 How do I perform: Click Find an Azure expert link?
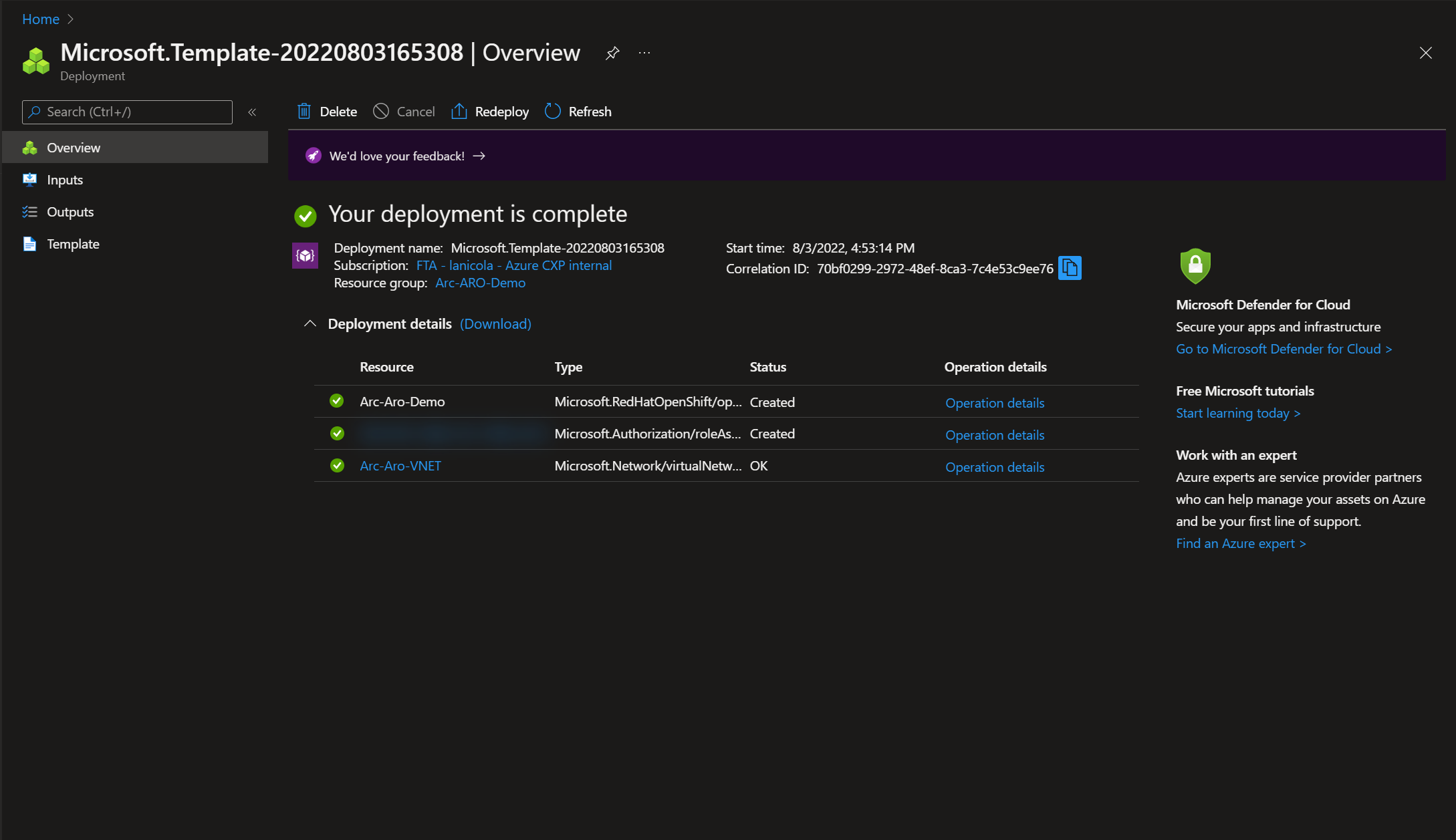pos(1241,543)
